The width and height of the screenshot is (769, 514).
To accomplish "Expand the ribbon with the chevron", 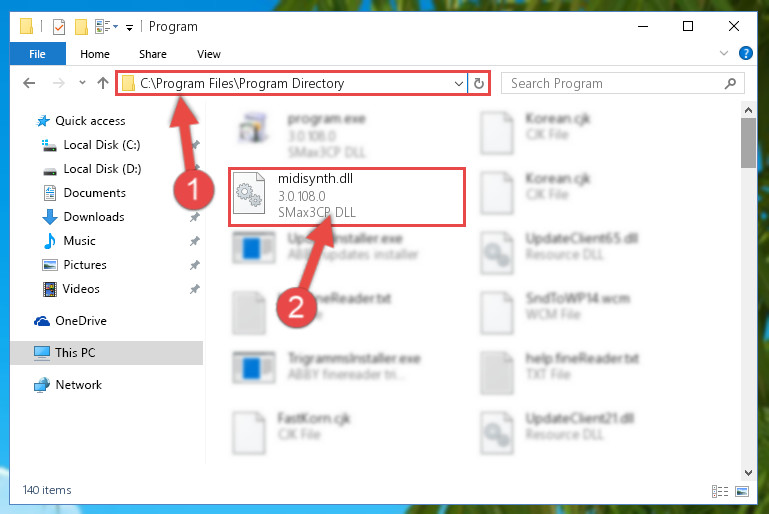I will tap(724, 53).
